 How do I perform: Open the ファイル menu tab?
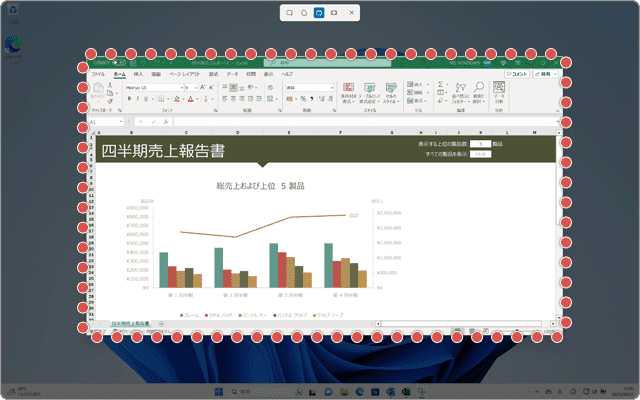coord(98,75)
